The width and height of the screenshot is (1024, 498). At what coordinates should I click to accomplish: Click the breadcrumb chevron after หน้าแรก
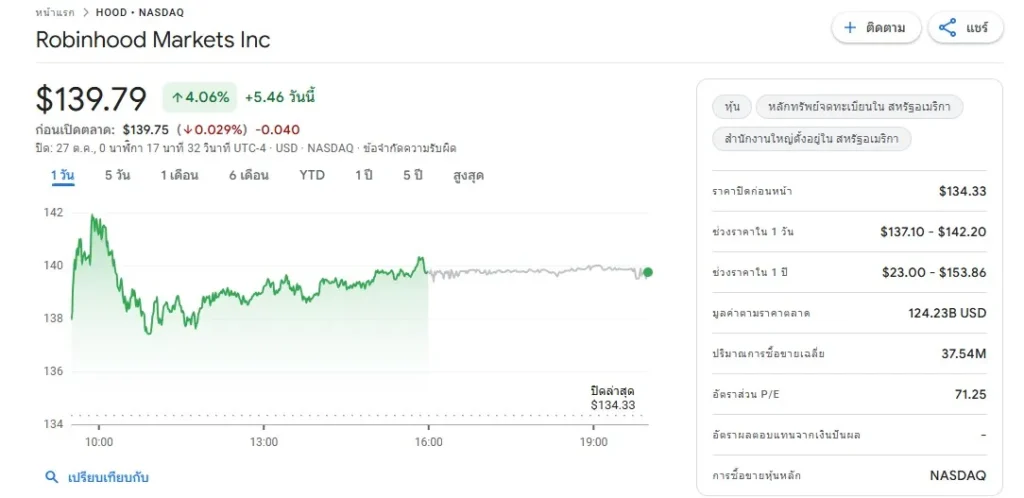tap(86, 12)
